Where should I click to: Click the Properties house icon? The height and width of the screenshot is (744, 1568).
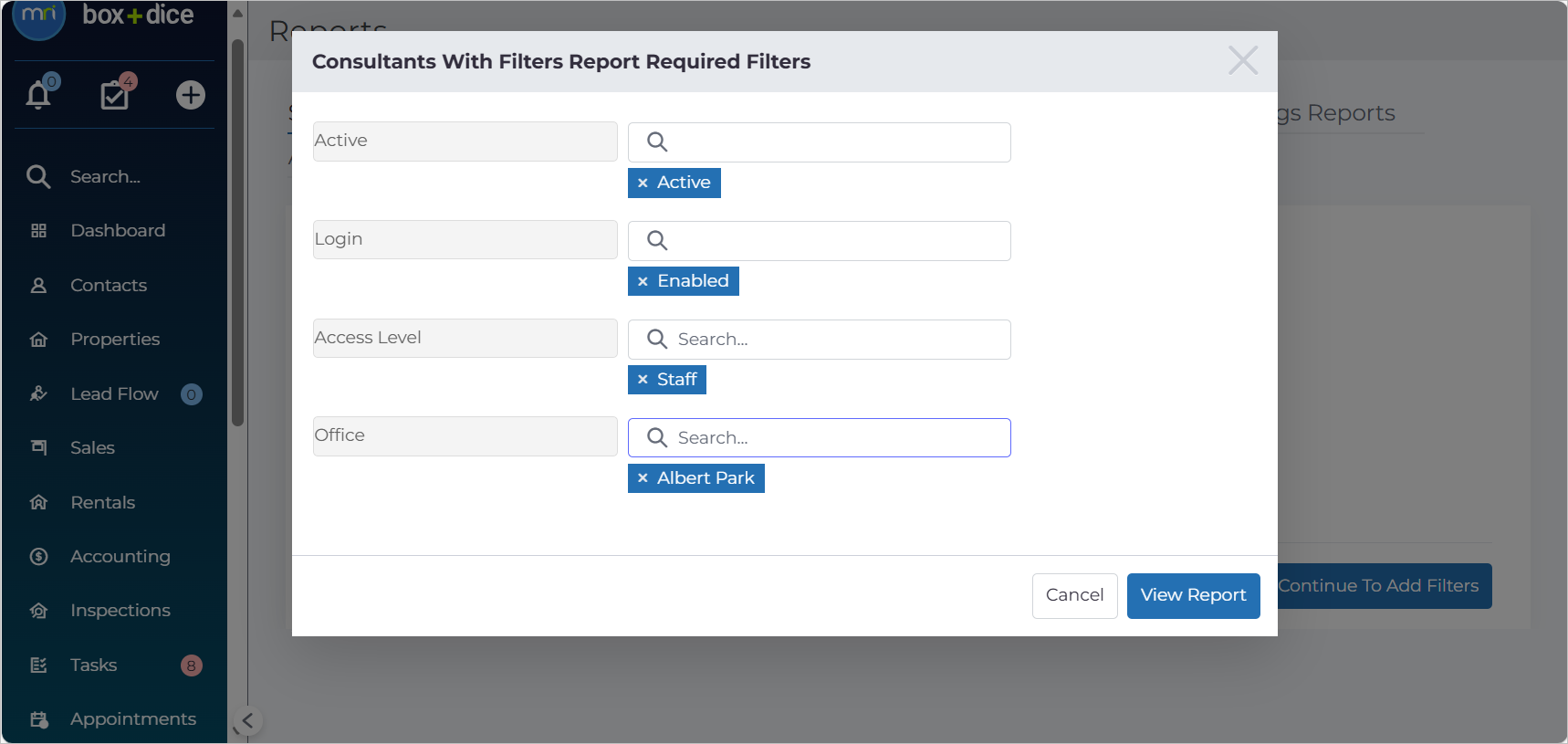(38, 340)
